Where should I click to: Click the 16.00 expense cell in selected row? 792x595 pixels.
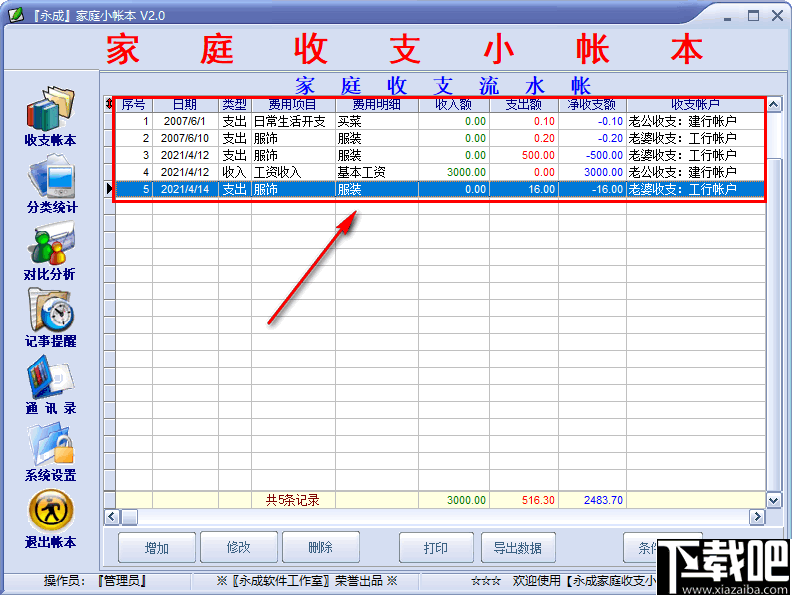tap(524, 189)
